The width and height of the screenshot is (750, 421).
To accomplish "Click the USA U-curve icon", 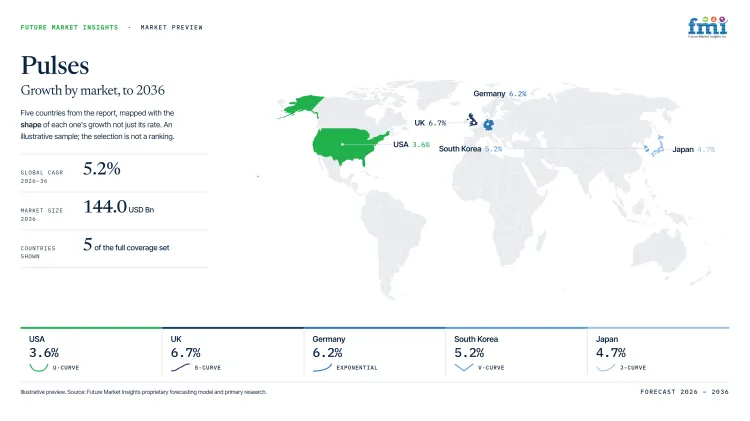I will click(x=39, y=367).
